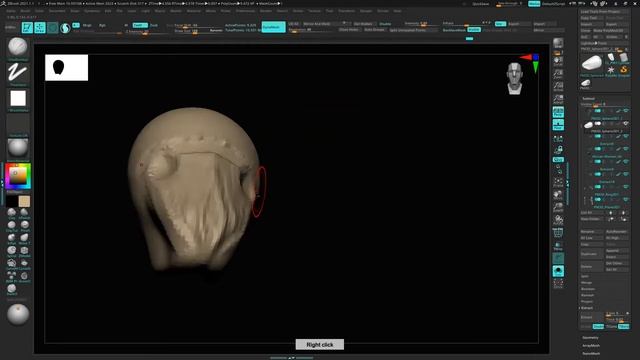Click the AAHalf icon
640x360 pixels.
[558, 99]
